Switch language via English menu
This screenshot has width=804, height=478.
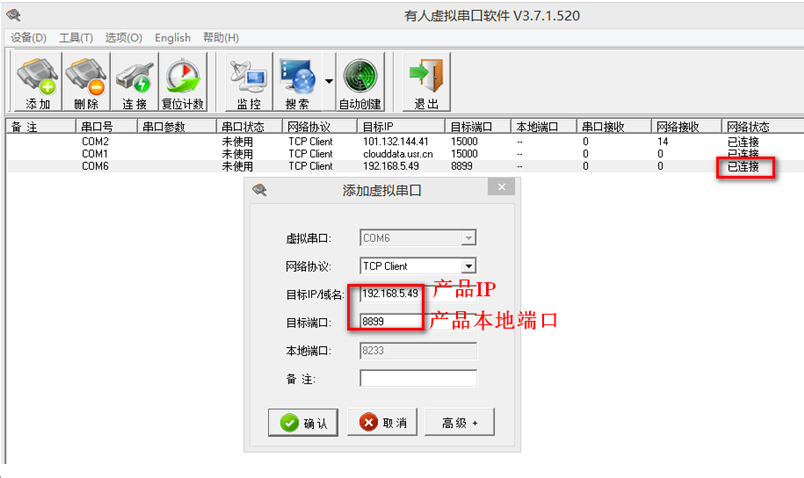coord(172,37)
